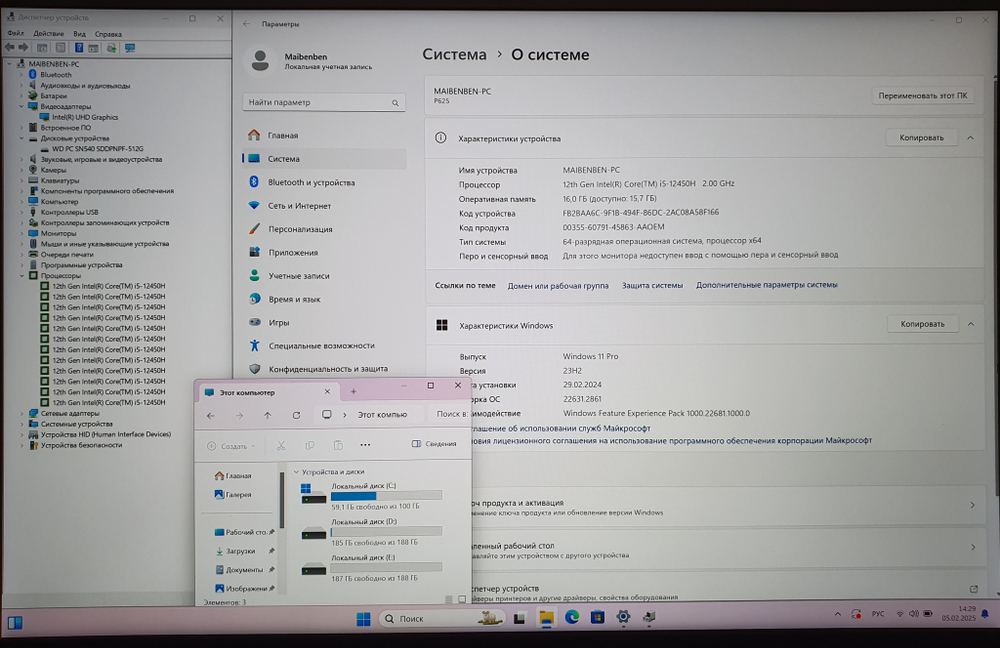
Task: Open the Игры section in Settings
Action: pos(280,322)
